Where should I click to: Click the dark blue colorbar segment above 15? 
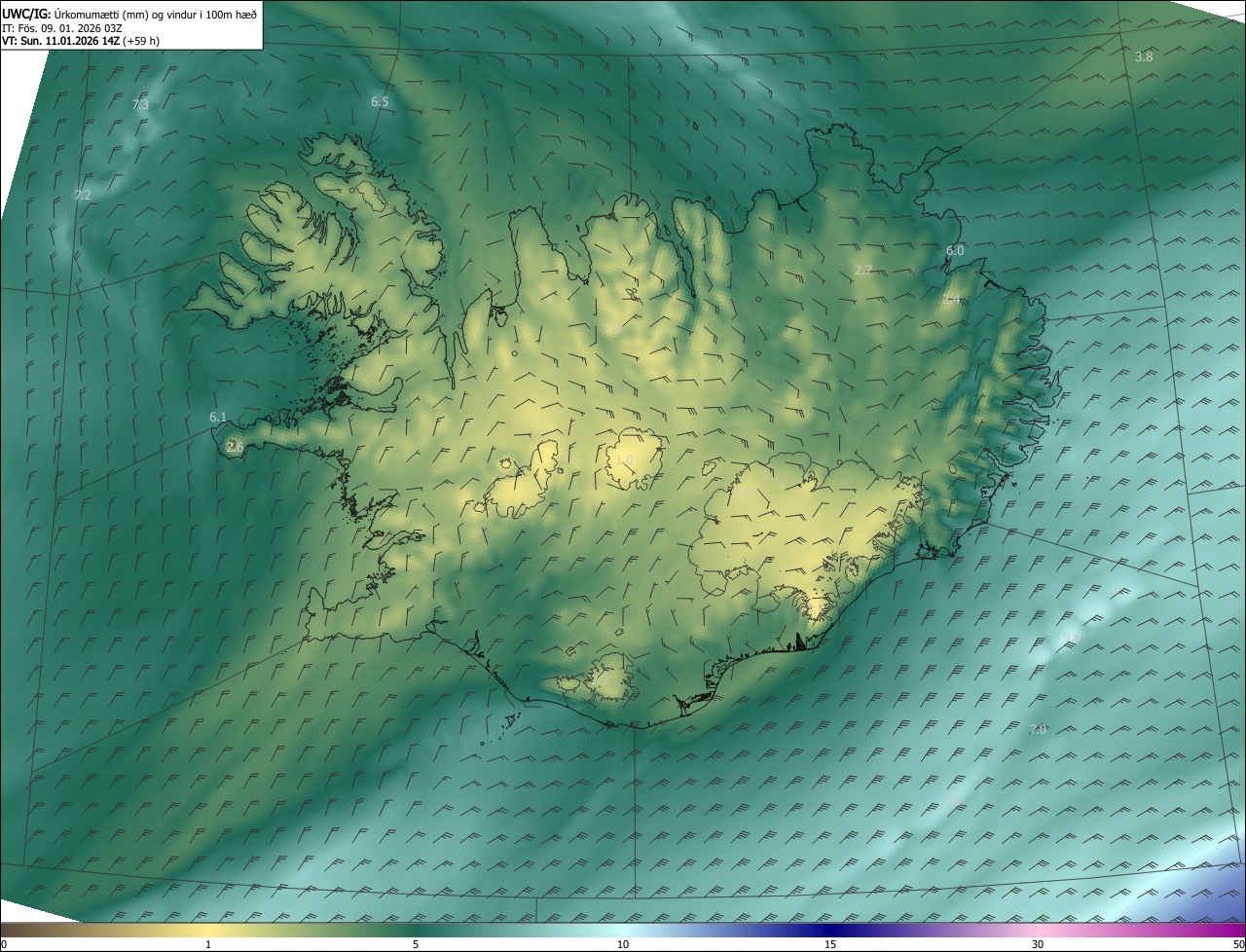pyautogui.click(x=830, y=930)
